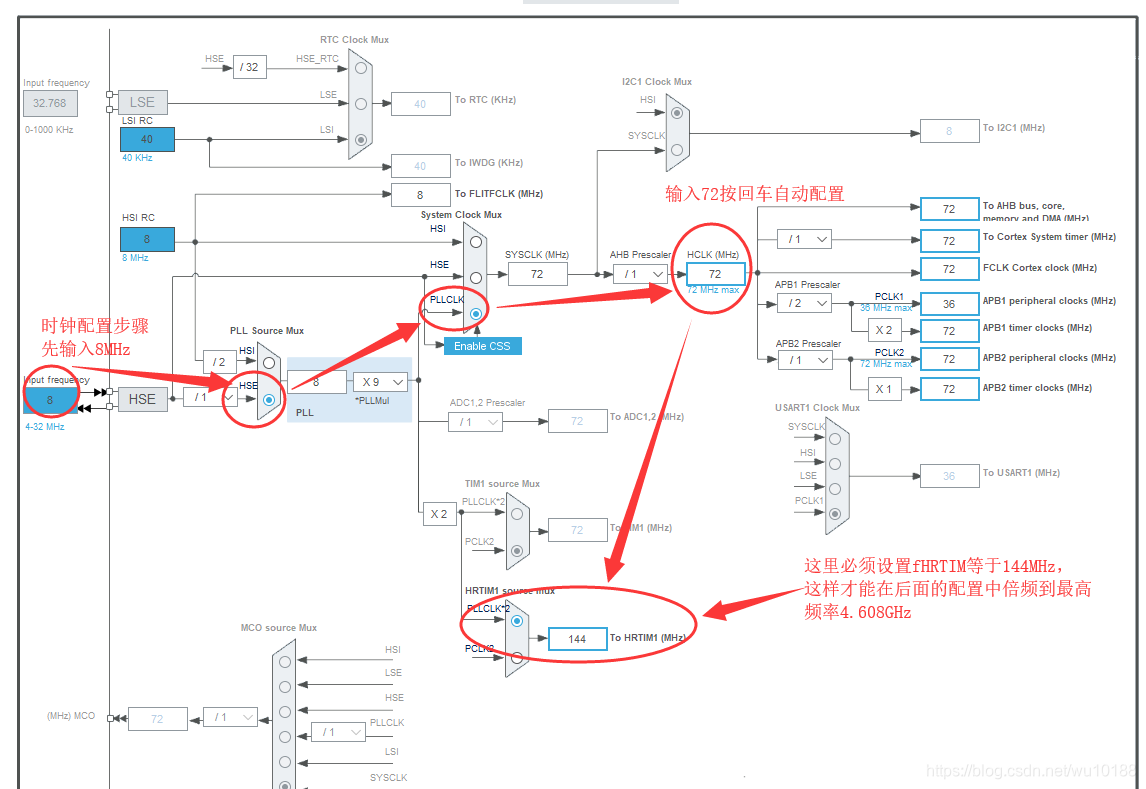Viewport: 1146px width, 789px height.
Task: Select HSI on PLL Source Mux
Action: (x=269, y=363)
